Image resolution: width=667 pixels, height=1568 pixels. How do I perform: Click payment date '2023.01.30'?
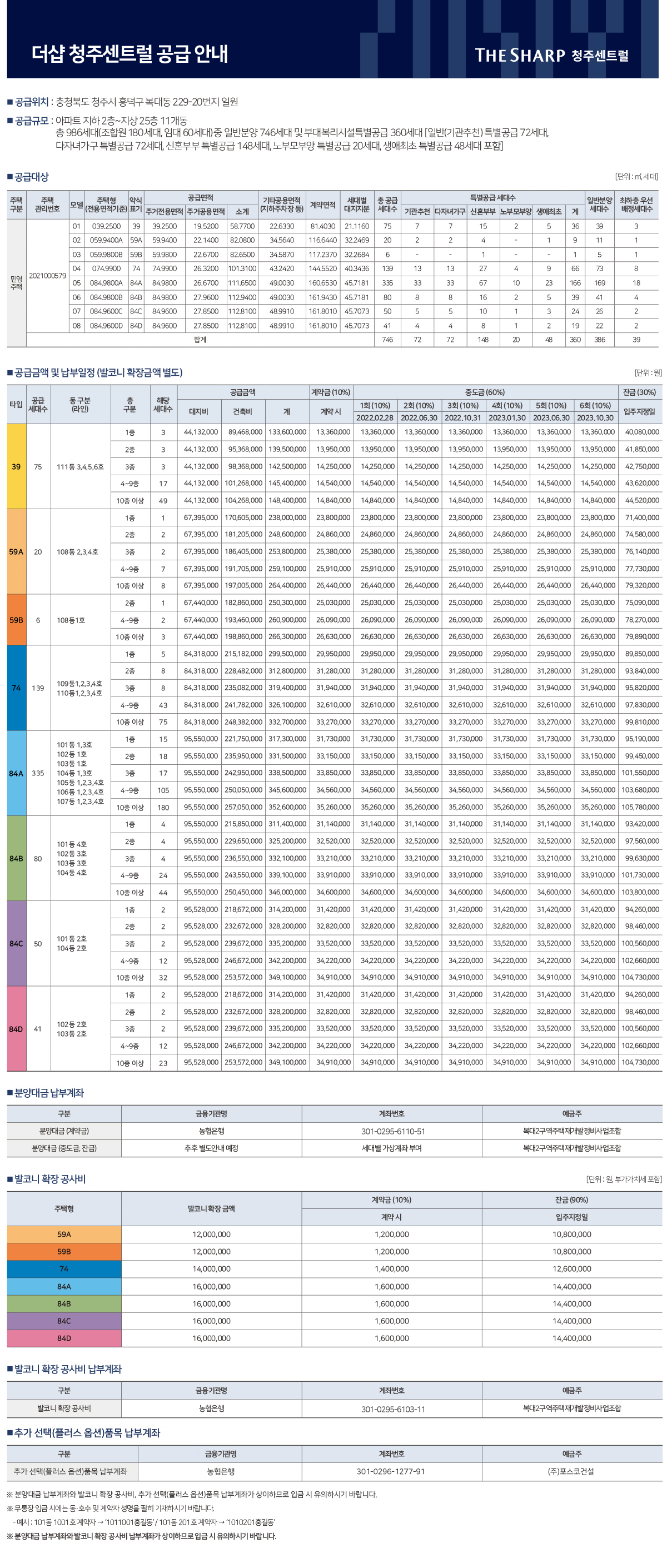[507, 417]
